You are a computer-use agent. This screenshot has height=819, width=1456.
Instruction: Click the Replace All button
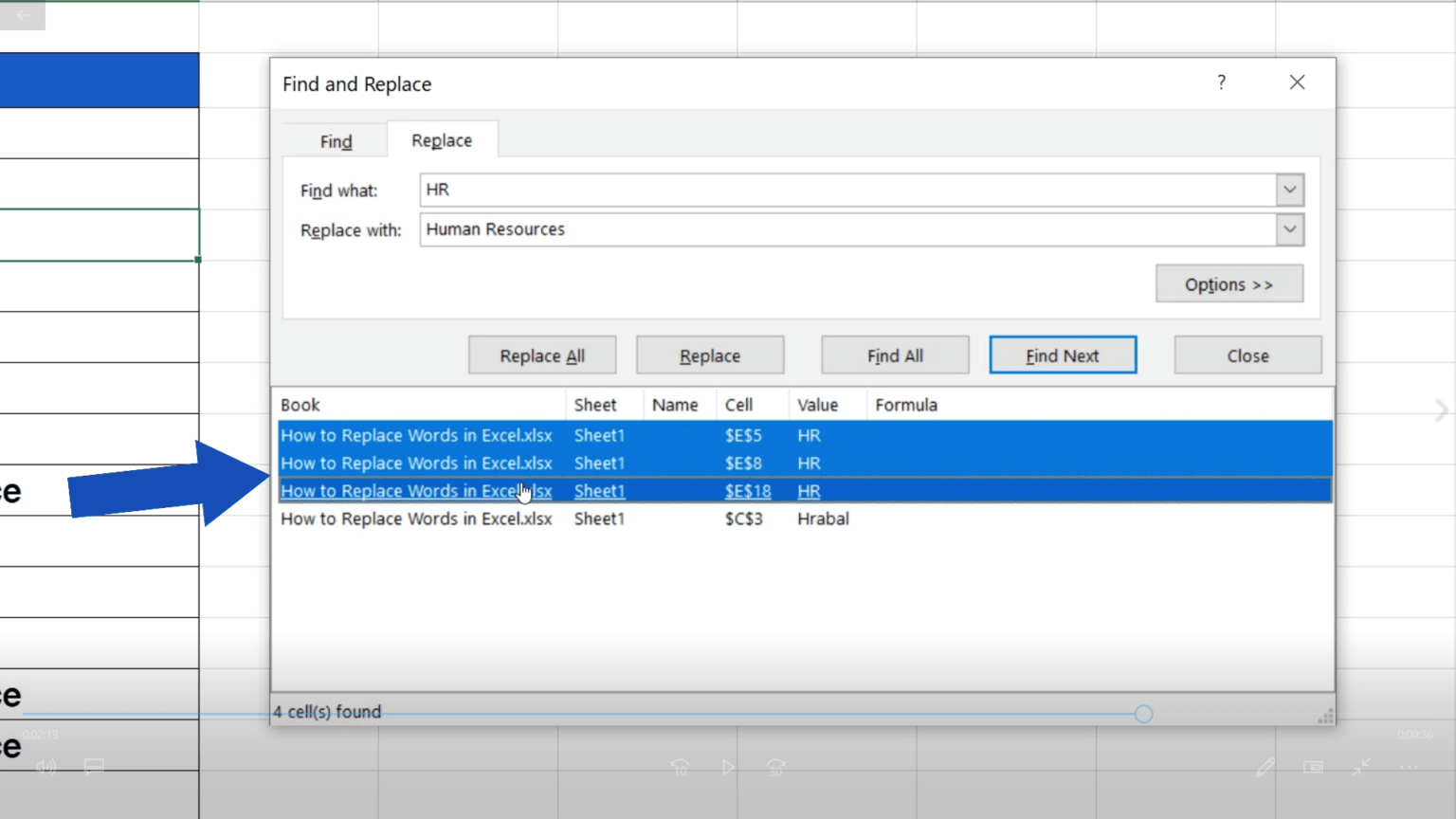point(541,355)
